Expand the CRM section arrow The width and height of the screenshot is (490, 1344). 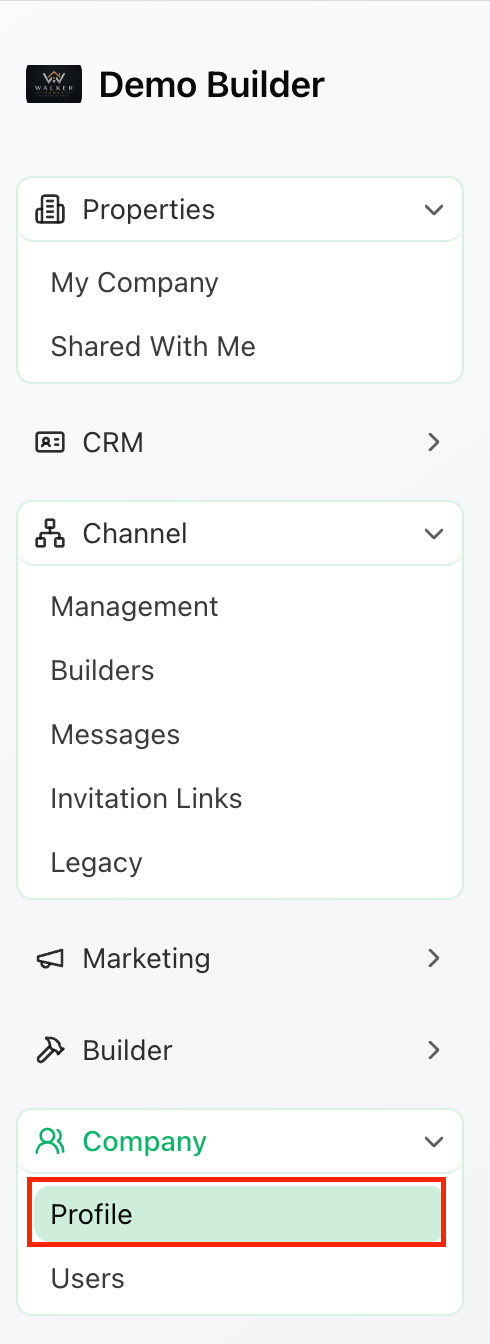pos(434,442)
